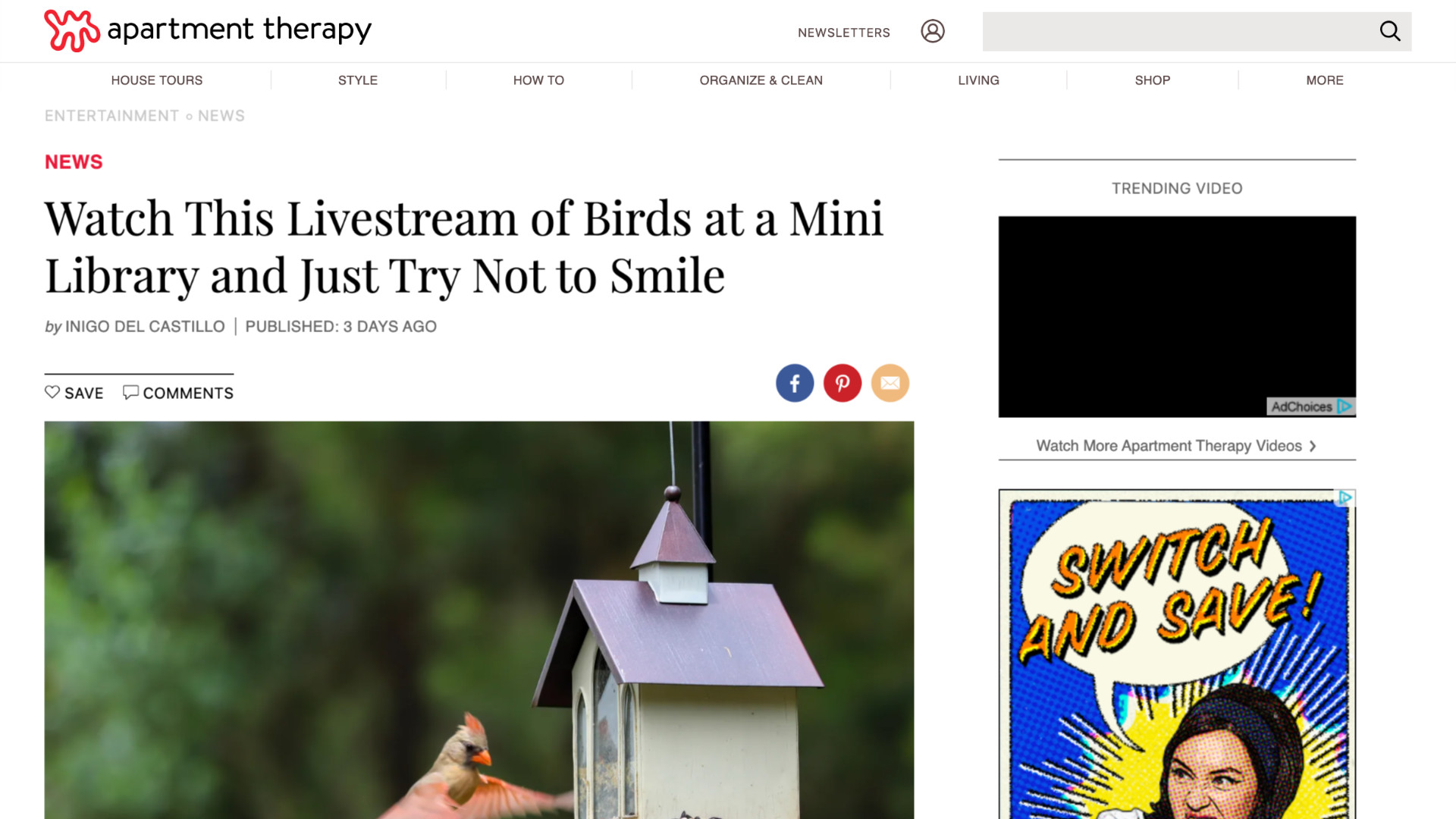Open the user account profile icon
This screenshot has width=1456, height=819.
pyautogui.click(x=933, y=31)
